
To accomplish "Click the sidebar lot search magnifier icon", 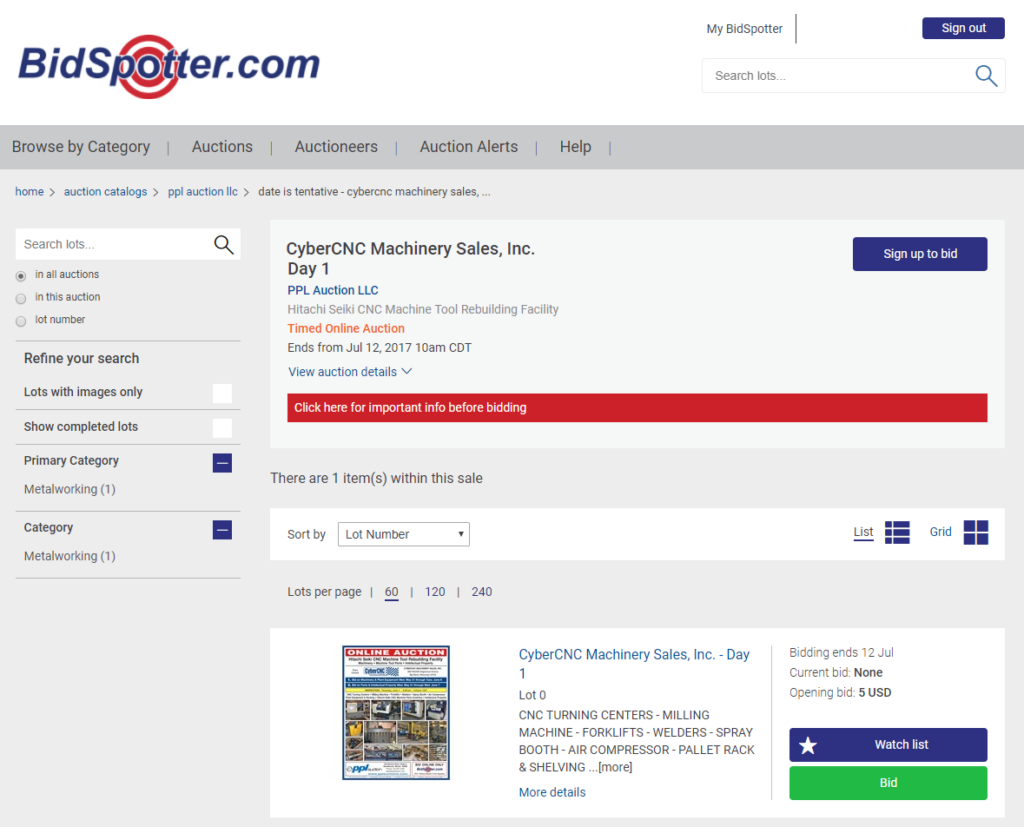I will point(224,244).
